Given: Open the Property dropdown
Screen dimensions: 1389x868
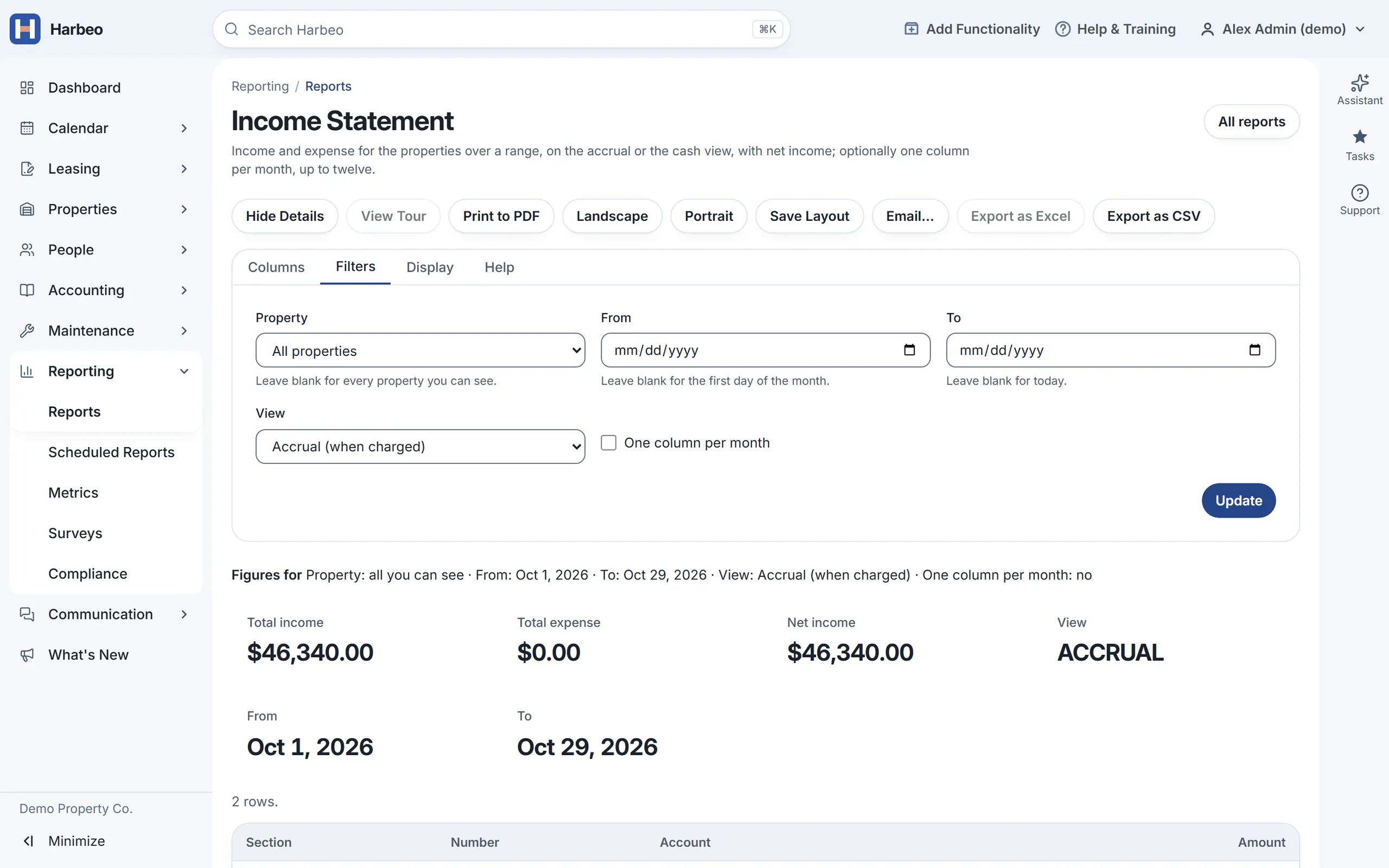Looking at the screenshot, I should pyautogui.click(x=420, y=350).
